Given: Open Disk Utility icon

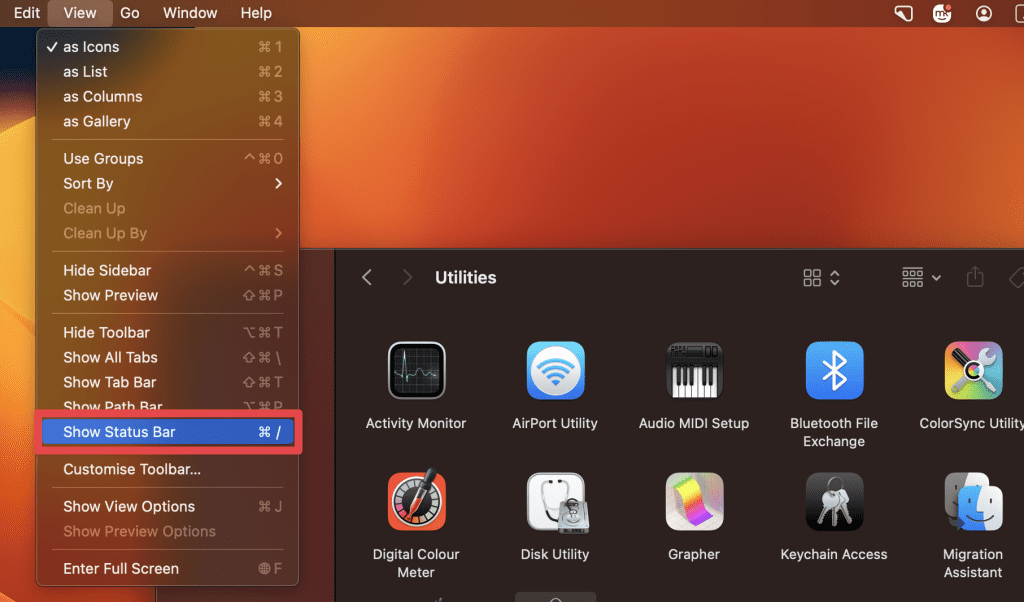Looking at the screenshot, I should coord(555,502).
